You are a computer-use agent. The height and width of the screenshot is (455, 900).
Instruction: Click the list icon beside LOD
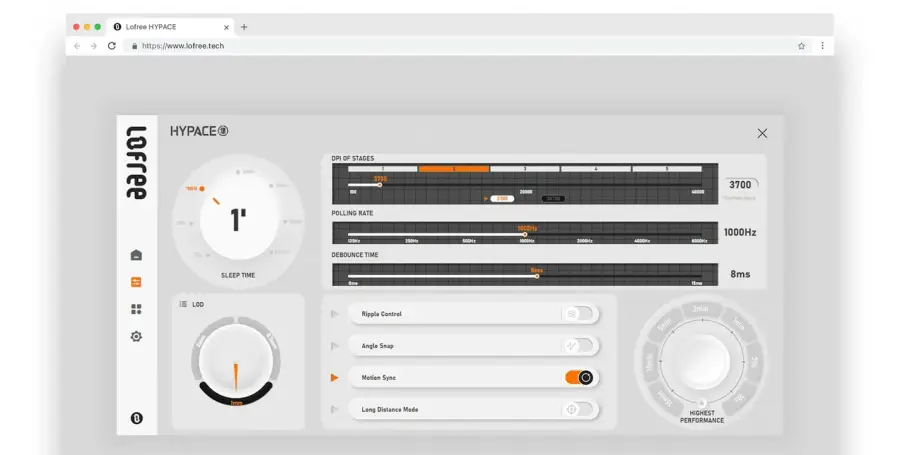pos(183,304)
